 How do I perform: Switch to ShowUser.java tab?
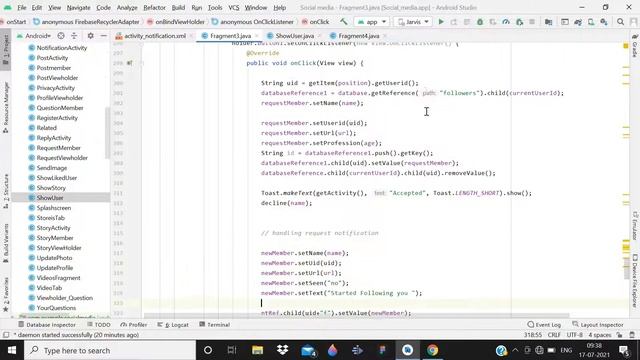(294, 36)
